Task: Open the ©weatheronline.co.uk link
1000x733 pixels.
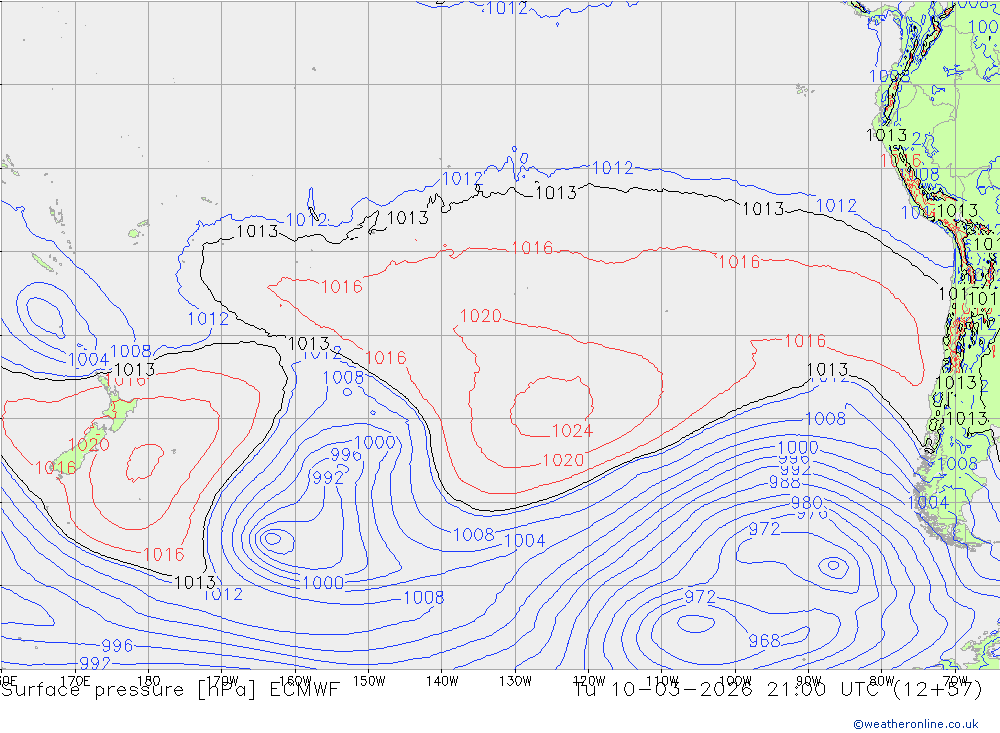Action: point(916,724)
